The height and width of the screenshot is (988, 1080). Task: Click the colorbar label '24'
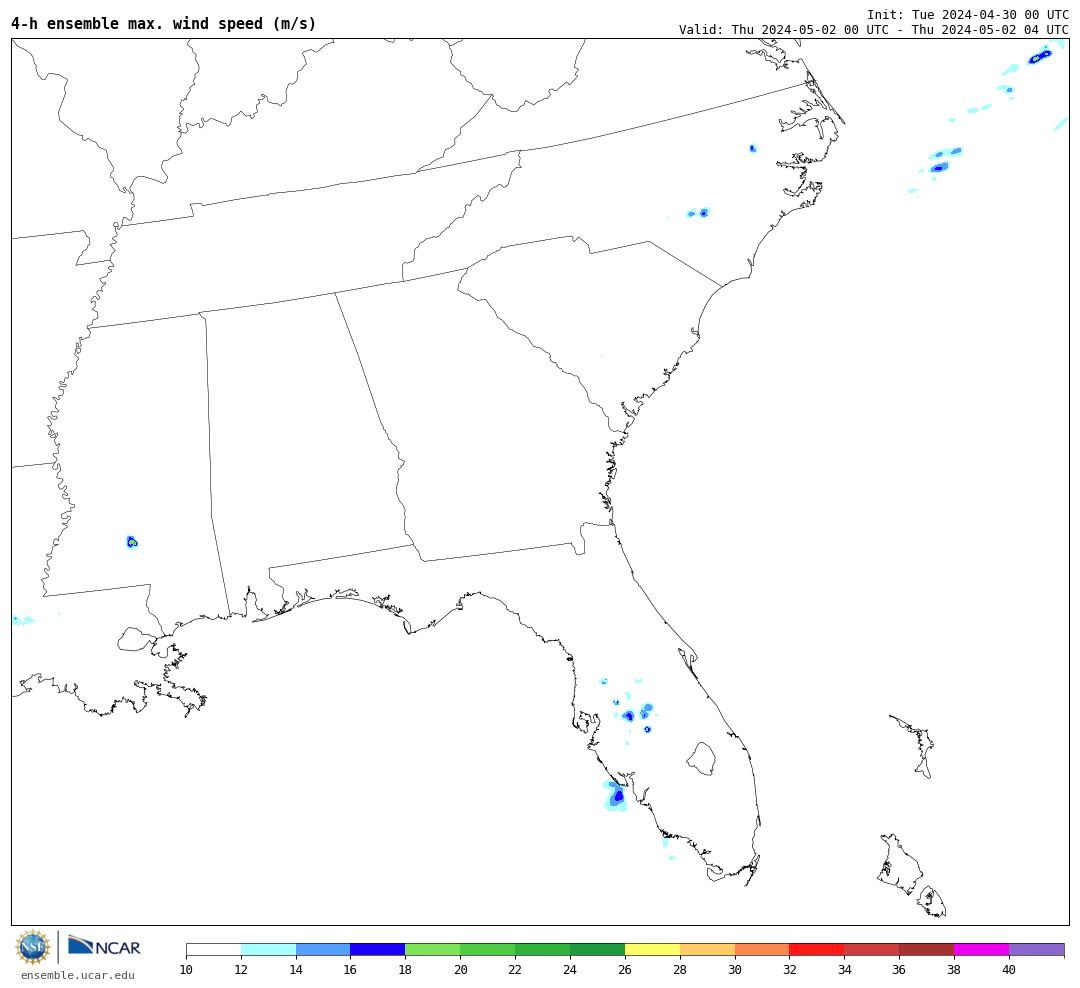pos(570,970)
